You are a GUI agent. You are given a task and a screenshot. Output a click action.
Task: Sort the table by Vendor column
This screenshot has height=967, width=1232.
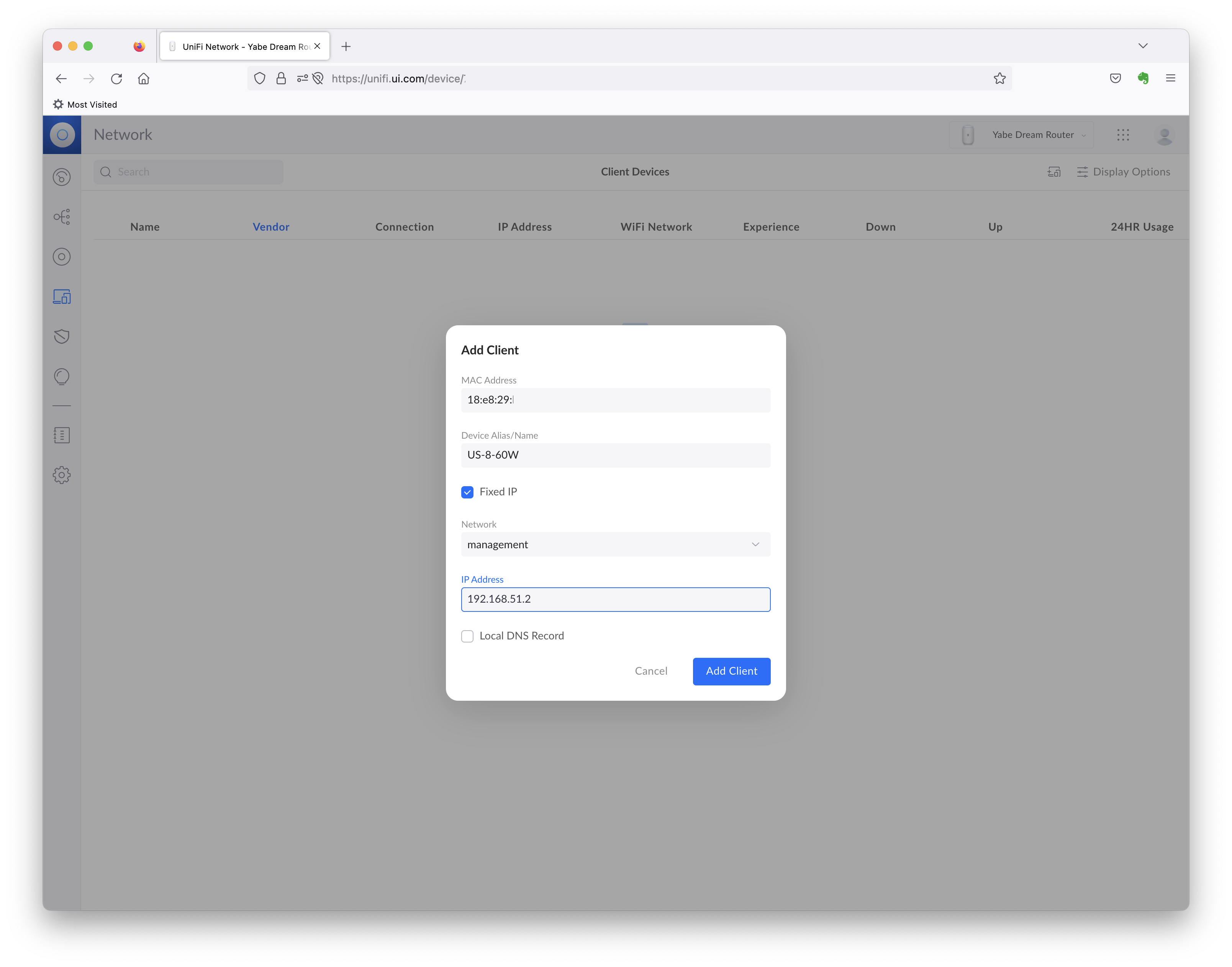point(271,227)
